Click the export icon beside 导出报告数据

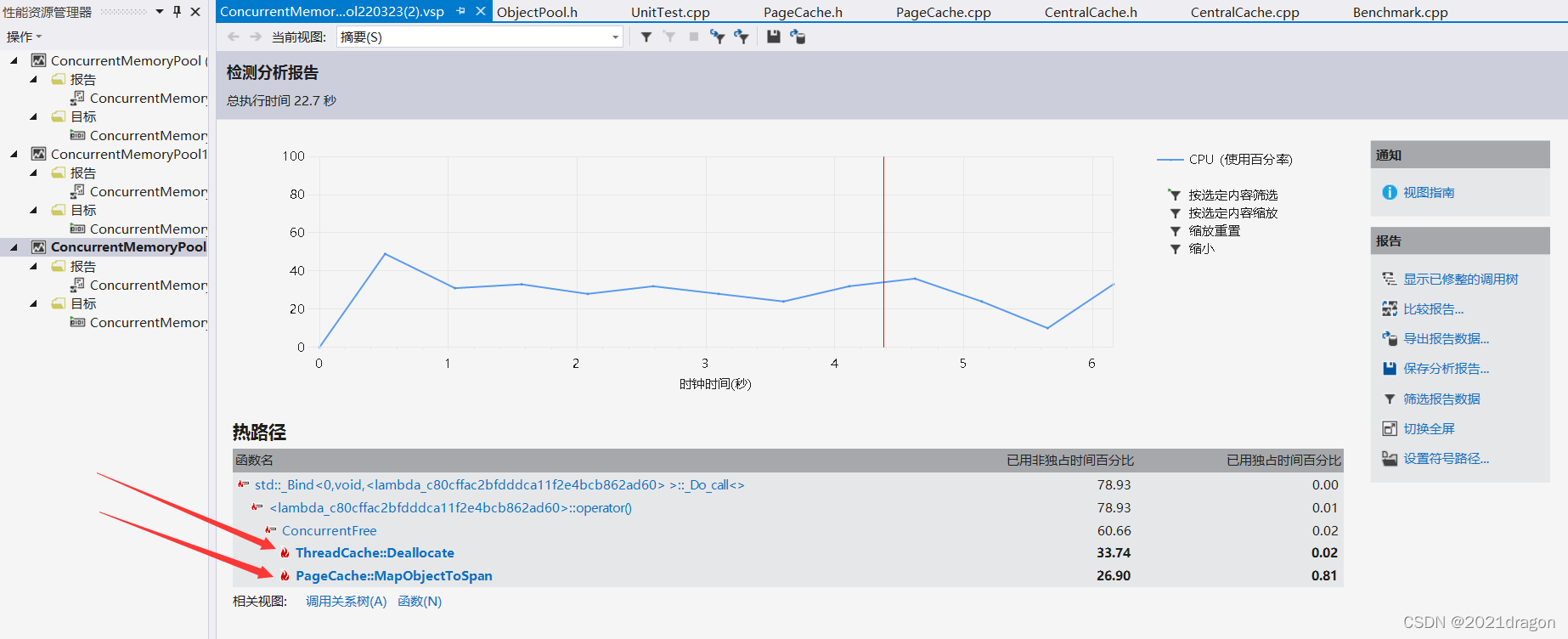coord(1390,339)
